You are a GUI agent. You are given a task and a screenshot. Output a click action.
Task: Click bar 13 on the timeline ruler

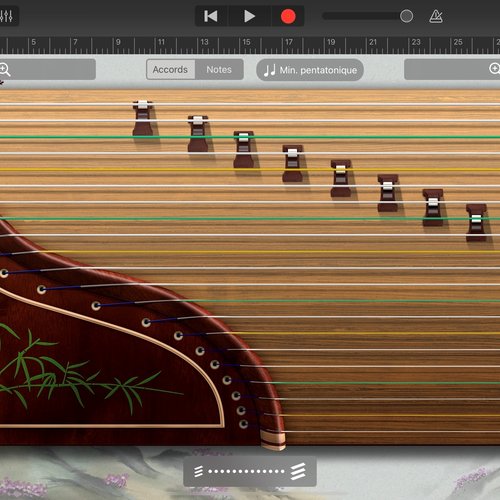coord(204,42)
